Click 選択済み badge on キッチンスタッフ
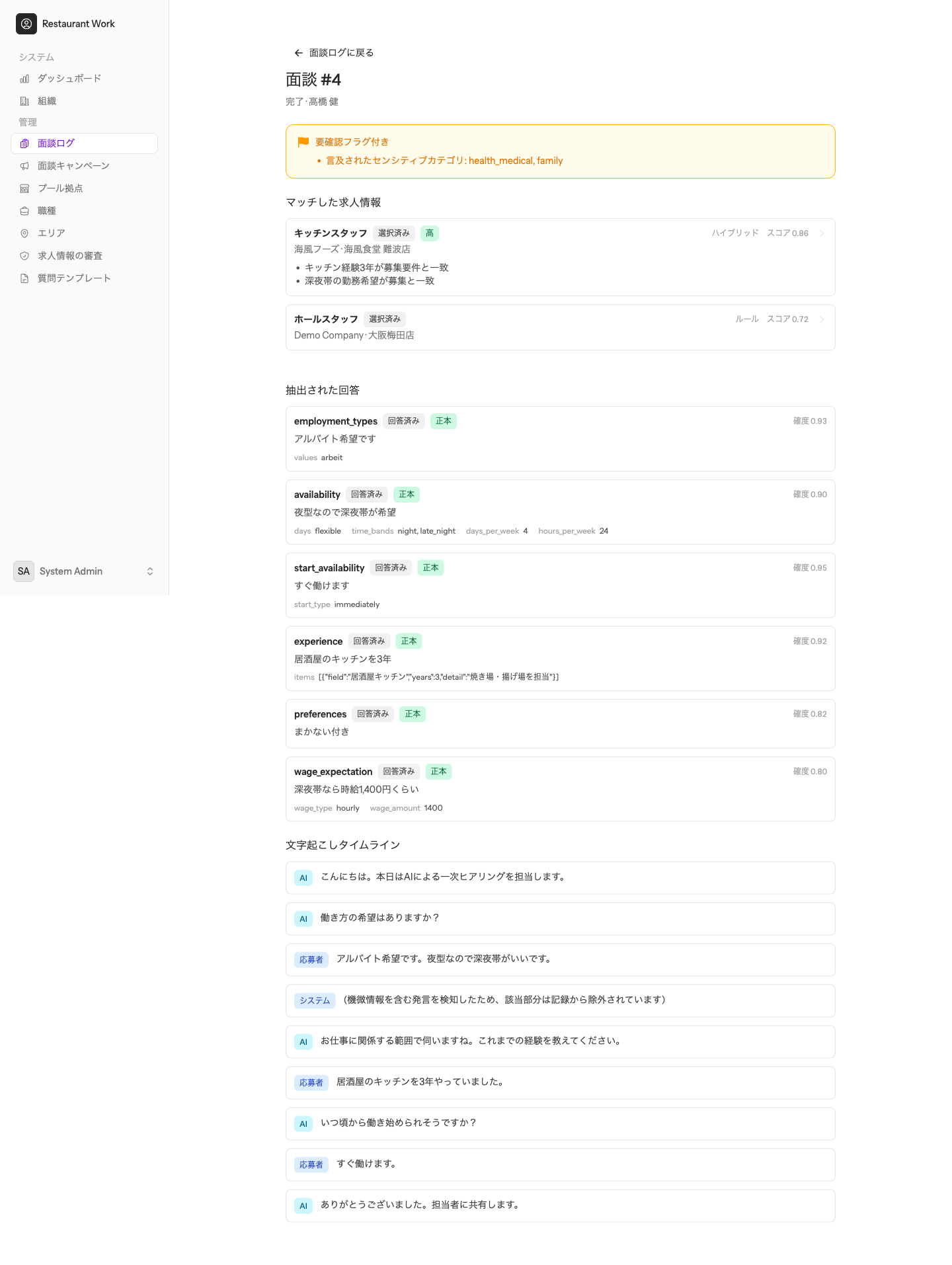The width and height of the screenshot is (952, 1265). pos(394,233)
